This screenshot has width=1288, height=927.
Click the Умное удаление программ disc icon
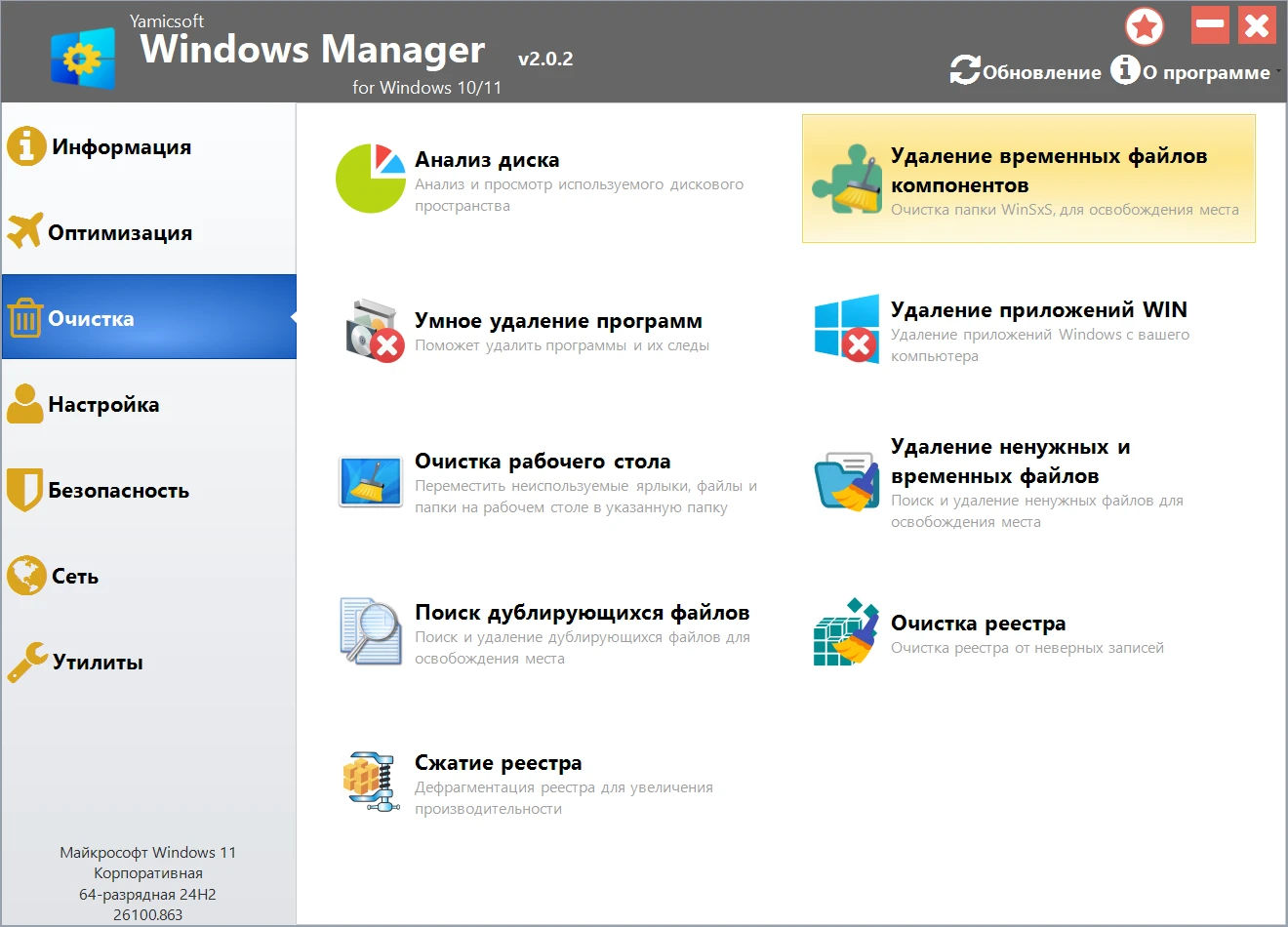(x=375, y=330)
